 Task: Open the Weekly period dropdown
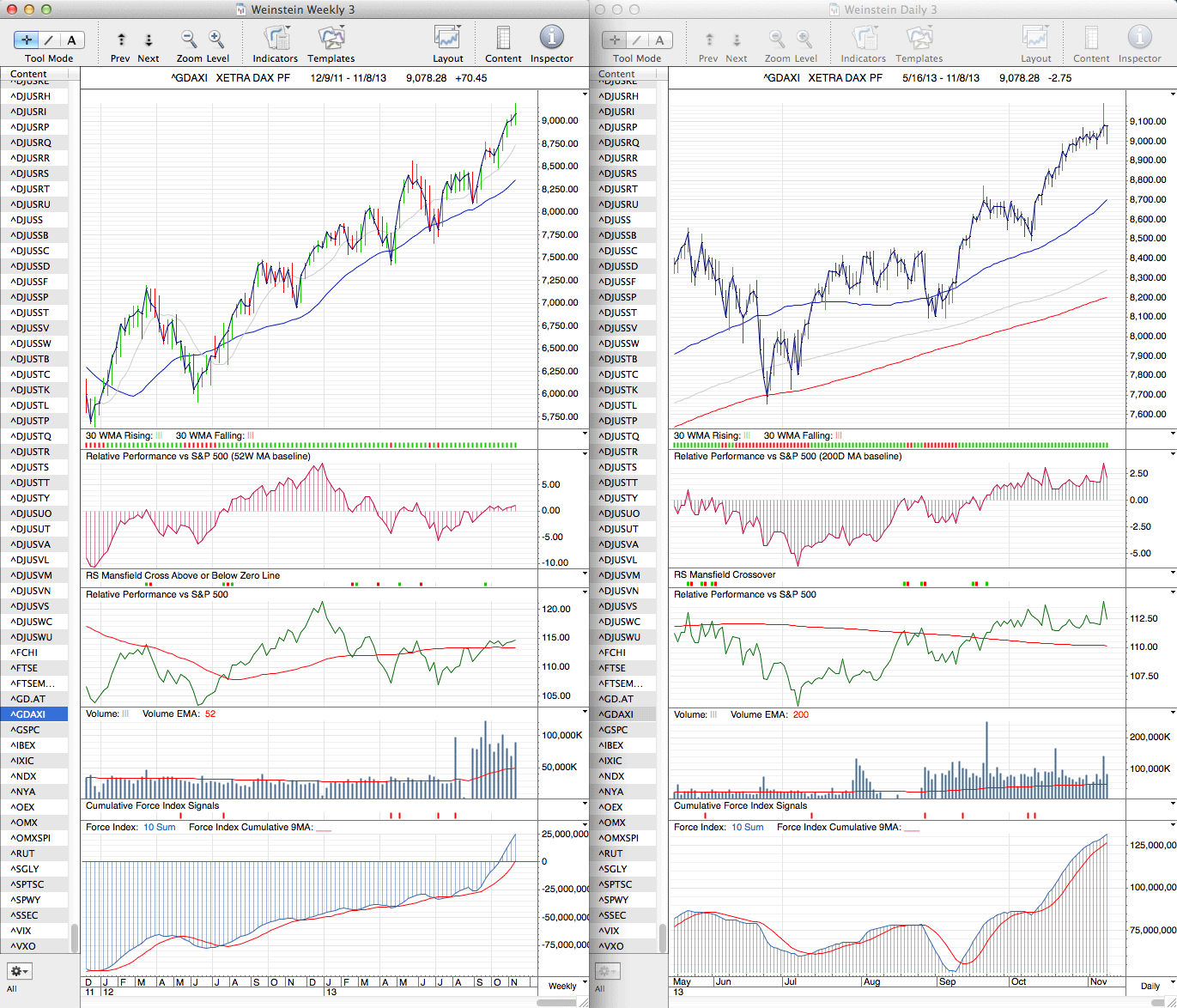pos(567,986)
